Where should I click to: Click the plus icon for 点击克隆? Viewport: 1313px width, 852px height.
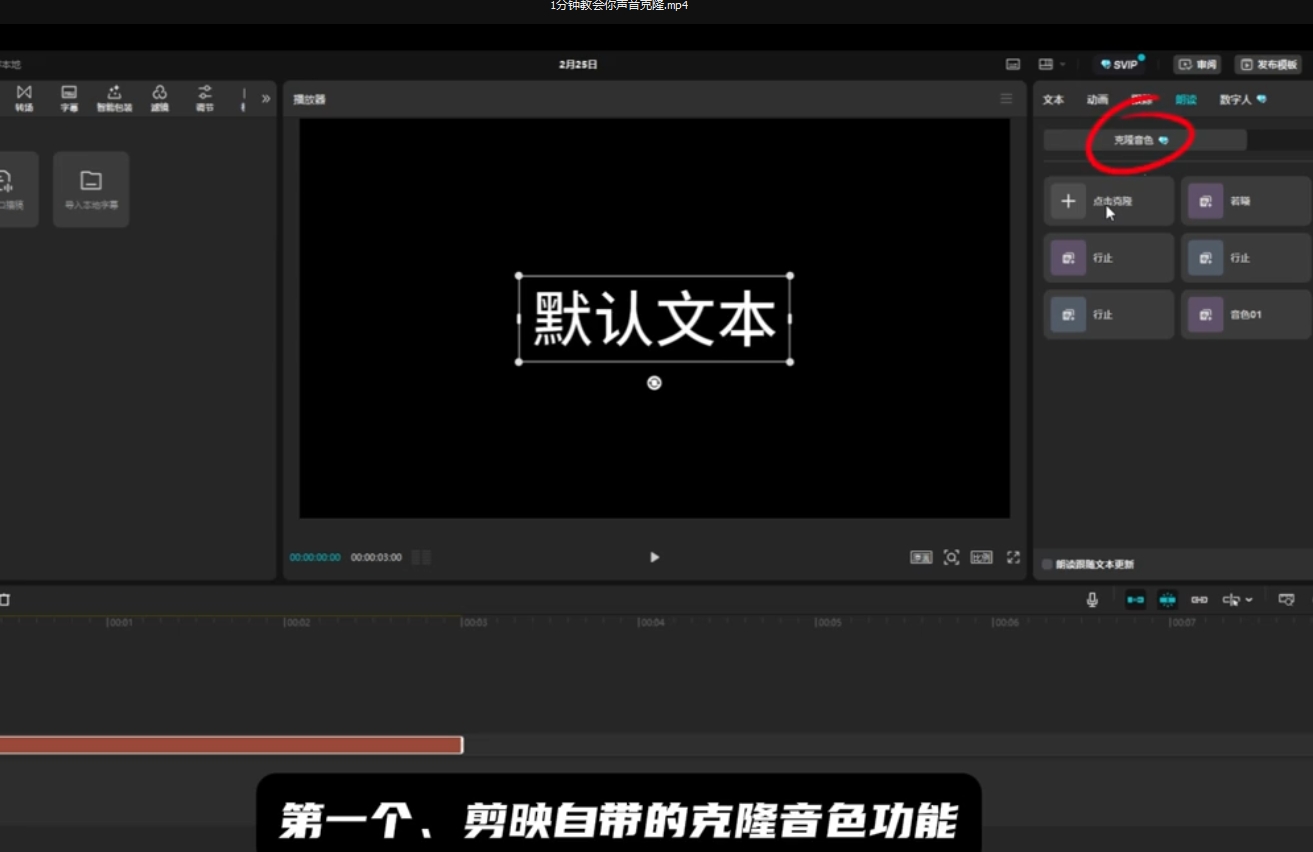click(1068, 201)
